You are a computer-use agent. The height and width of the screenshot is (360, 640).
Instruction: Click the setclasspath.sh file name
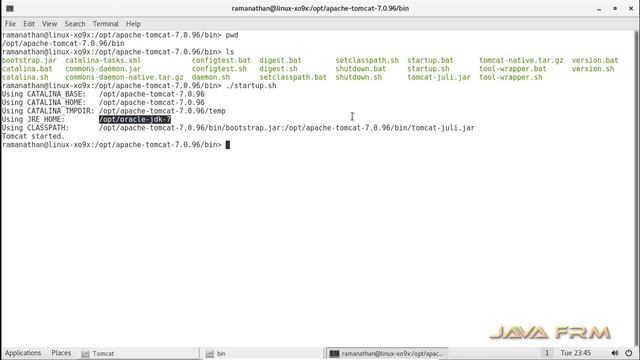click(367, 60)
